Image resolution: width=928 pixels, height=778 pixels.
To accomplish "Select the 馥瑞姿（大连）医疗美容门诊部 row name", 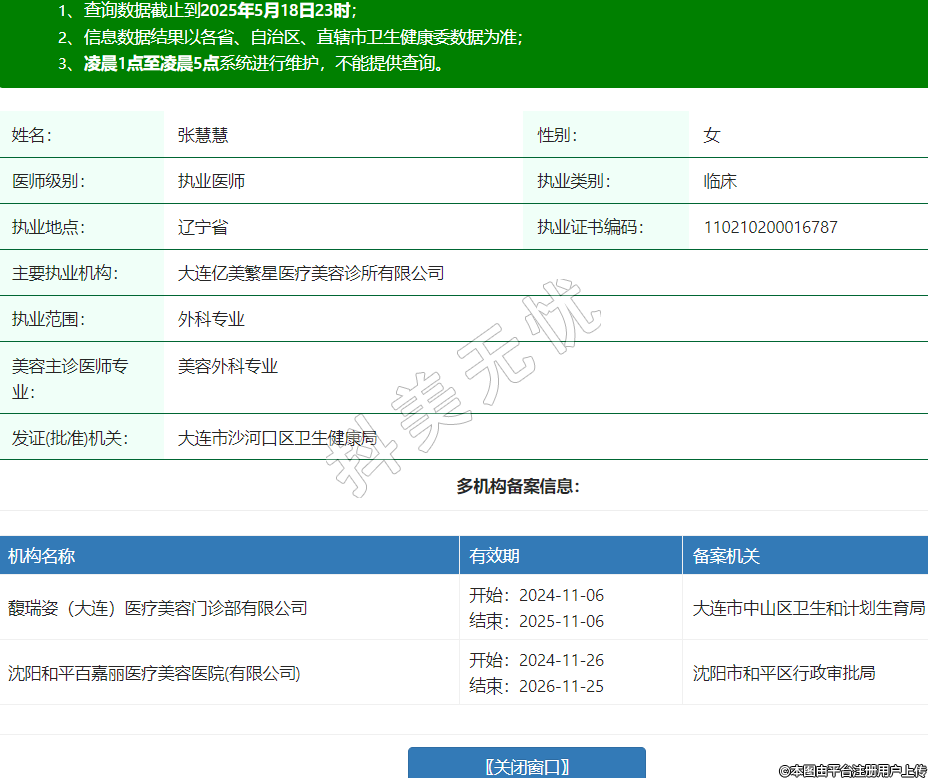I will 157,608.
